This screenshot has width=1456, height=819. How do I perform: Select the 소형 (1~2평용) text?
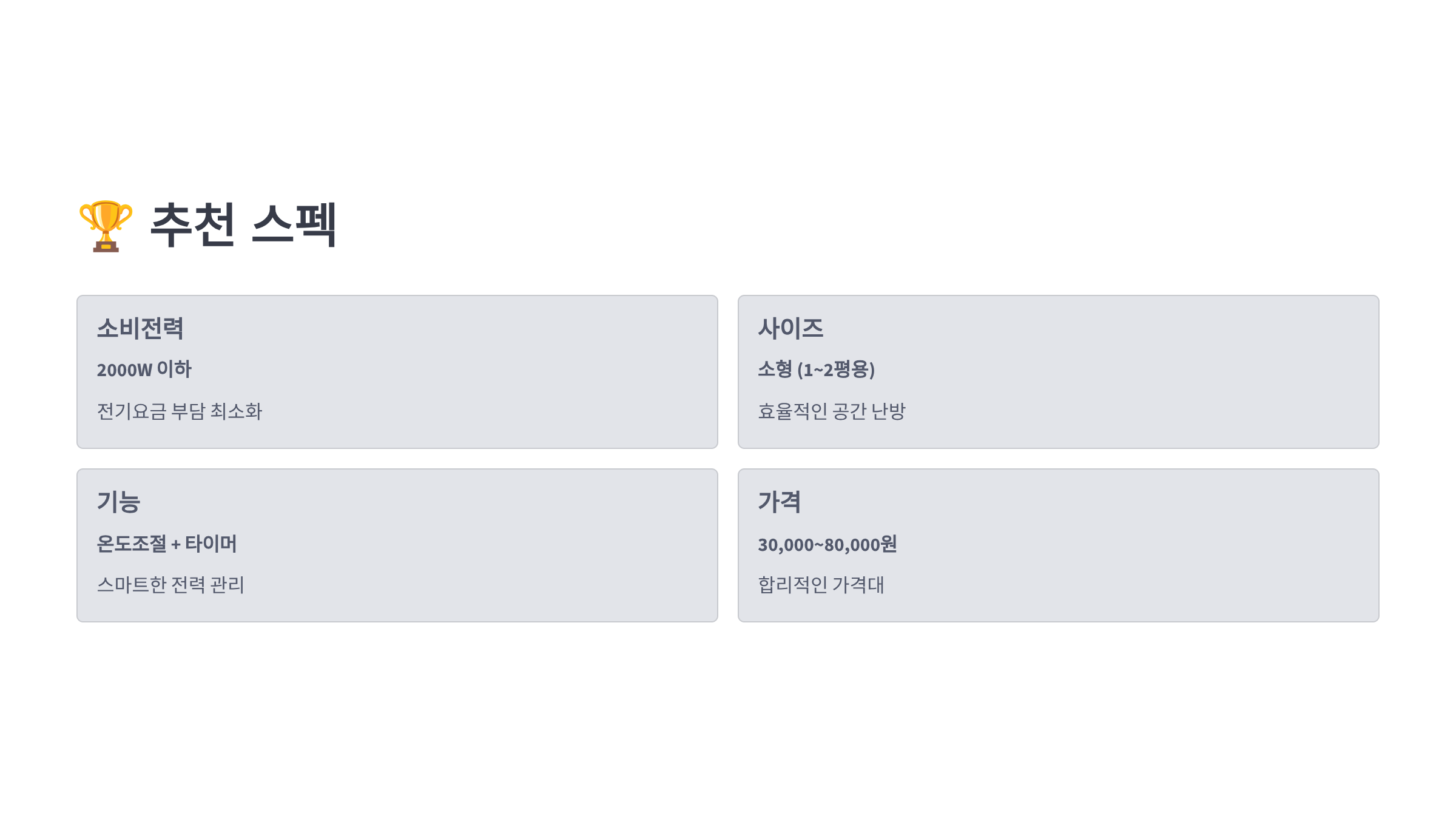click(x=817, y=369)
